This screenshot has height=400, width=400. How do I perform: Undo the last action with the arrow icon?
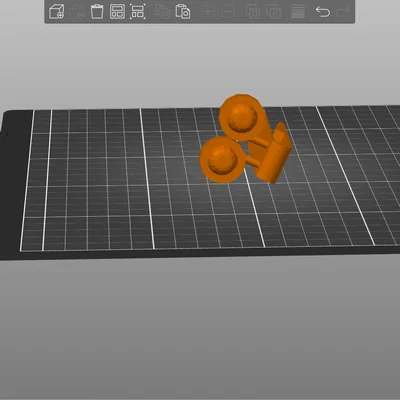(323, 12)
